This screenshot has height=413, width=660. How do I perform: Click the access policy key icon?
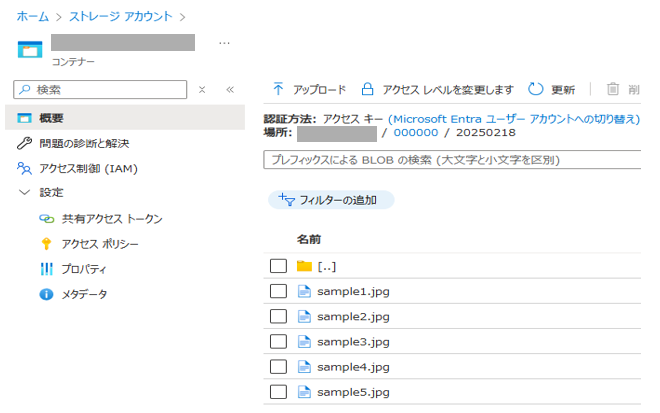tap(46, 244)
